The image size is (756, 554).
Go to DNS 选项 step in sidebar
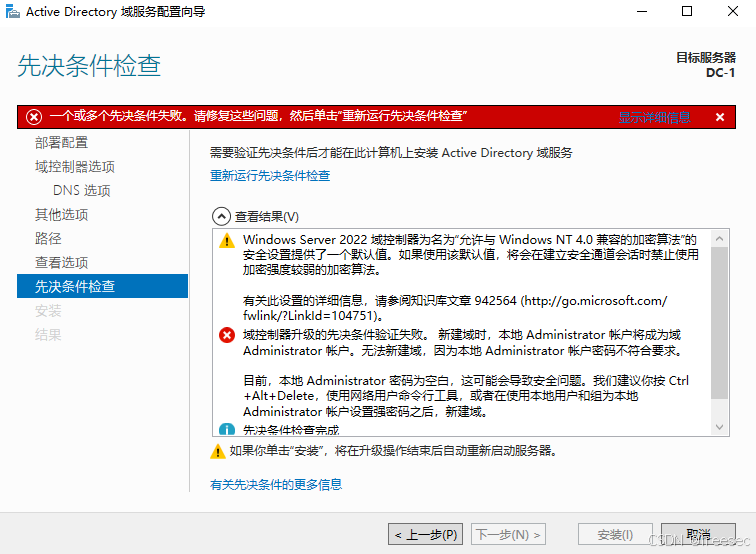coord(81,190)
